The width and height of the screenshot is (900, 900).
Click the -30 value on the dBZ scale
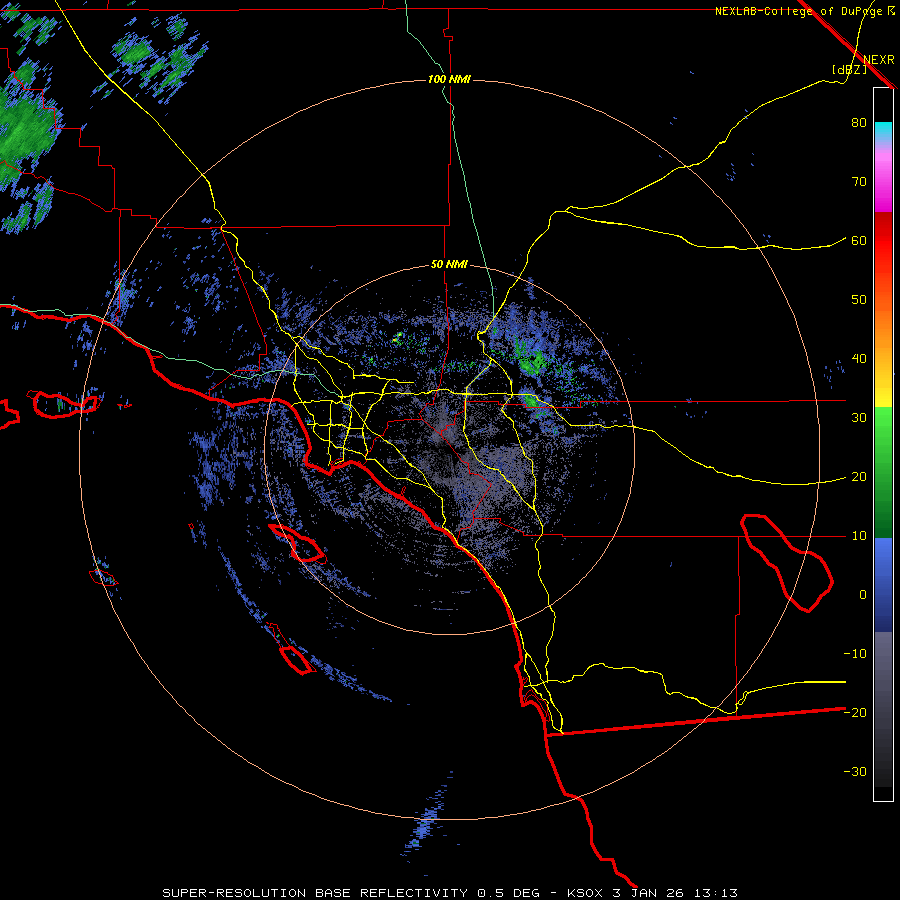[x=855, y=772]
